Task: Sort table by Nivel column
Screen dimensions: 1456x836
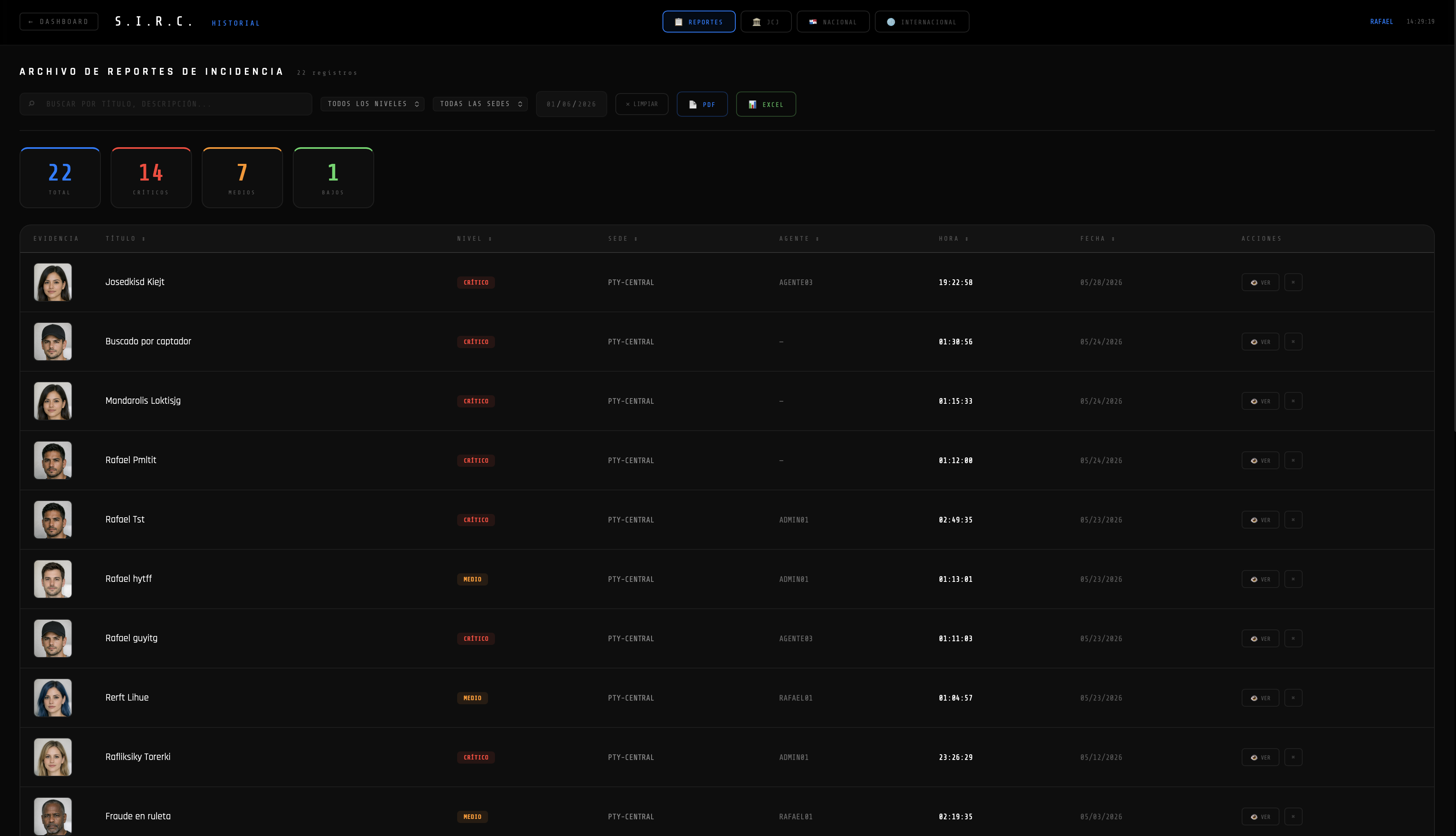Action: 474,238
